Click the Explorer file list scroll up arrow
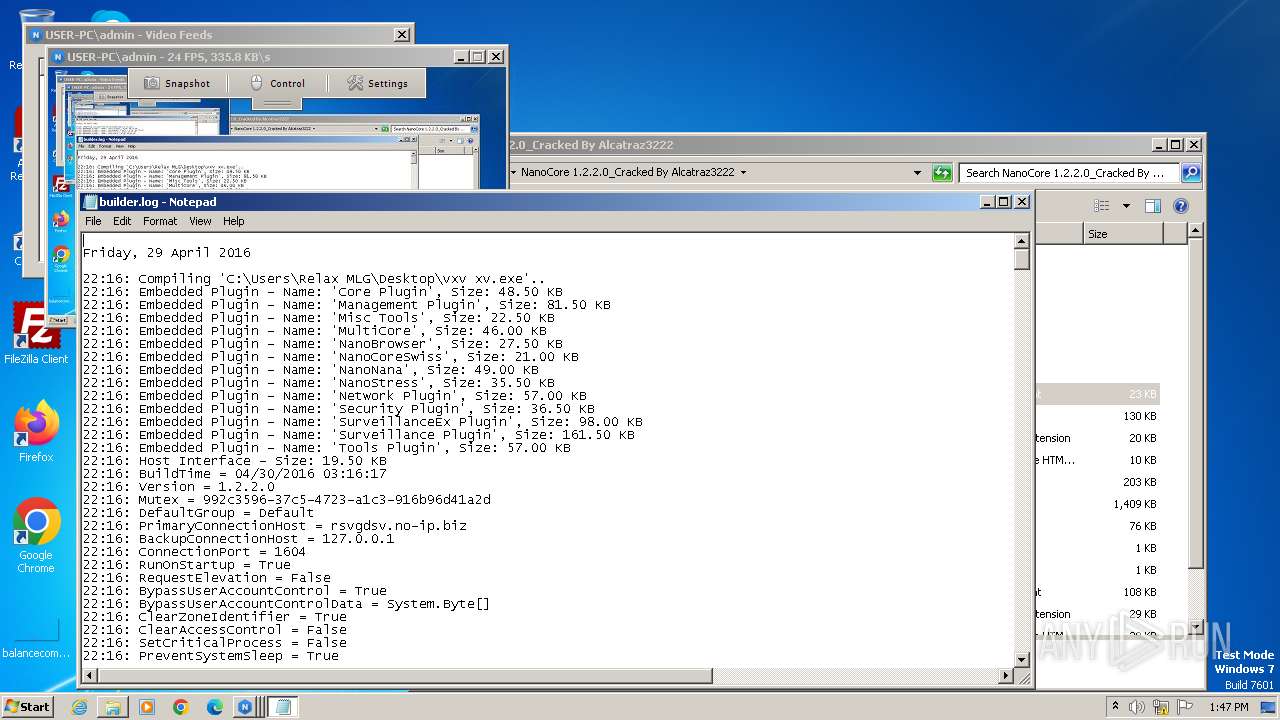This screenshot has height=720, width=1280. (1196, 232)
